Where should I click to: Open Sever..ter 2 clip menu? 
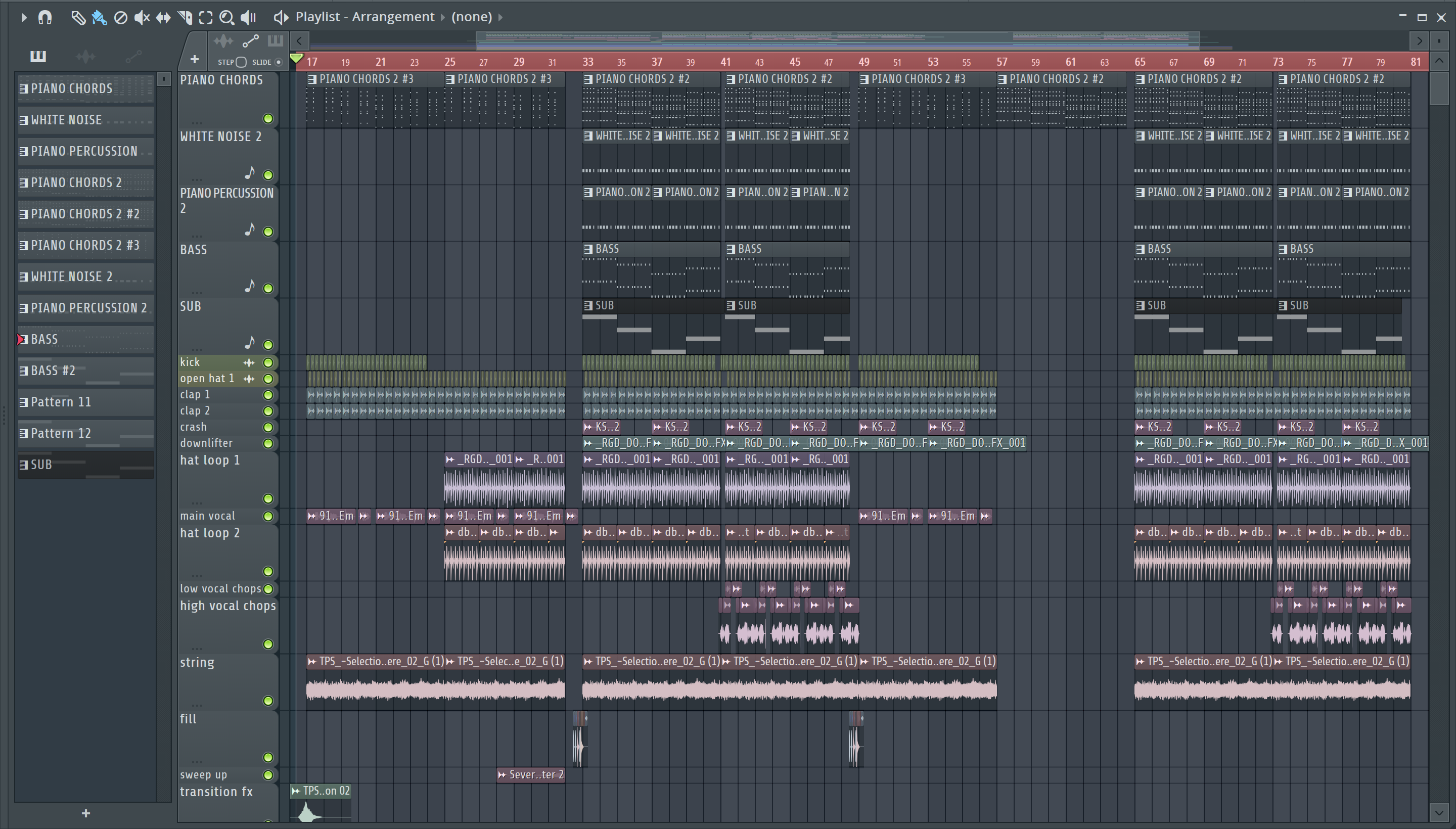pyautogui.click(x=502, y=774)
